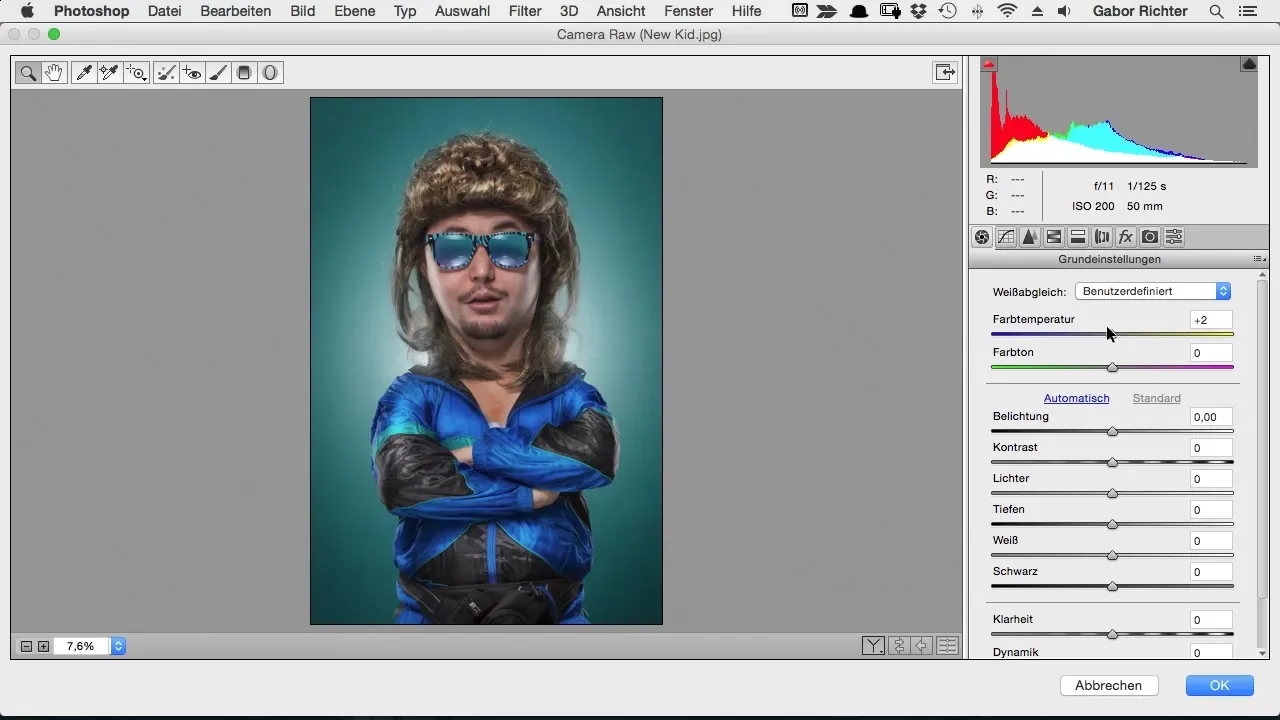Open the Camera Calibration panel tab
Image resolution: width=1280 pixels, height=720 pixels.
(1150, 237)
